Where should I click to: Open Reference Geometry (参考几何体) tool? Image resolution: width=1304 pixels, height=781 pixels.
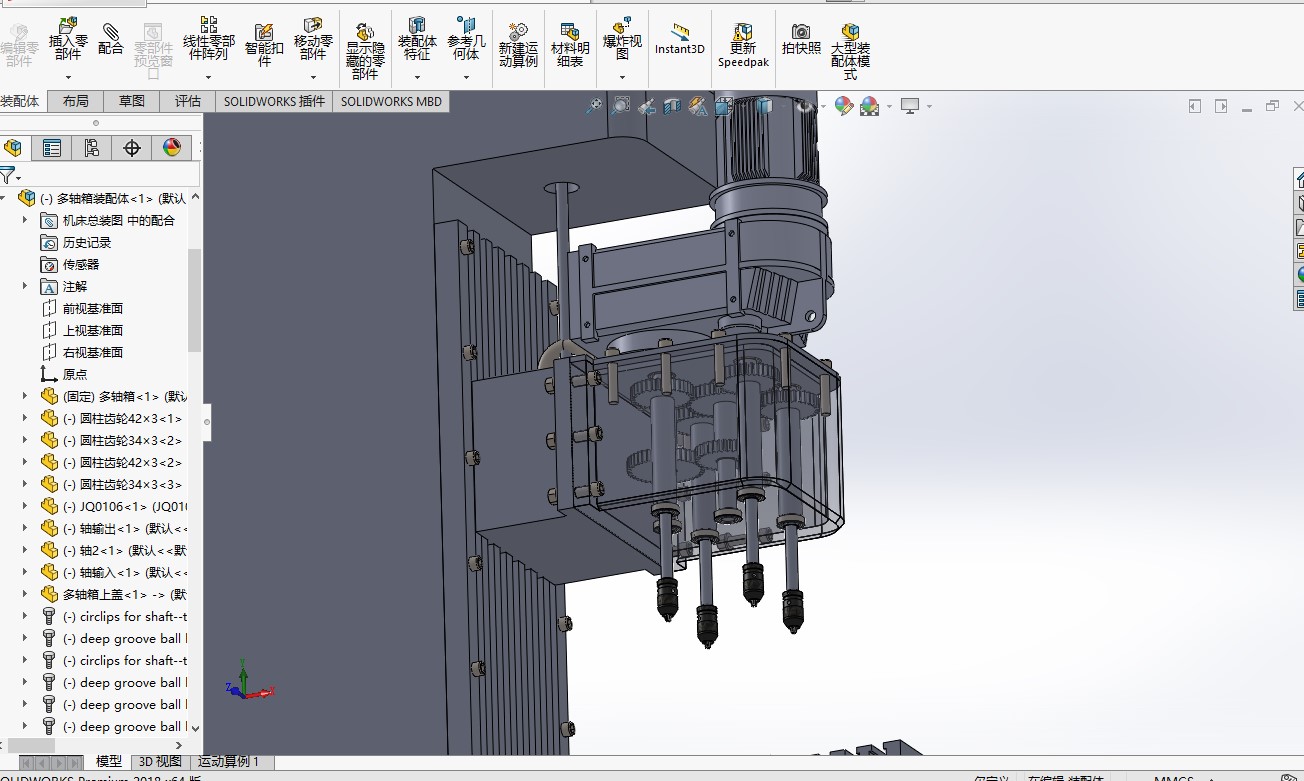[466, 40]
